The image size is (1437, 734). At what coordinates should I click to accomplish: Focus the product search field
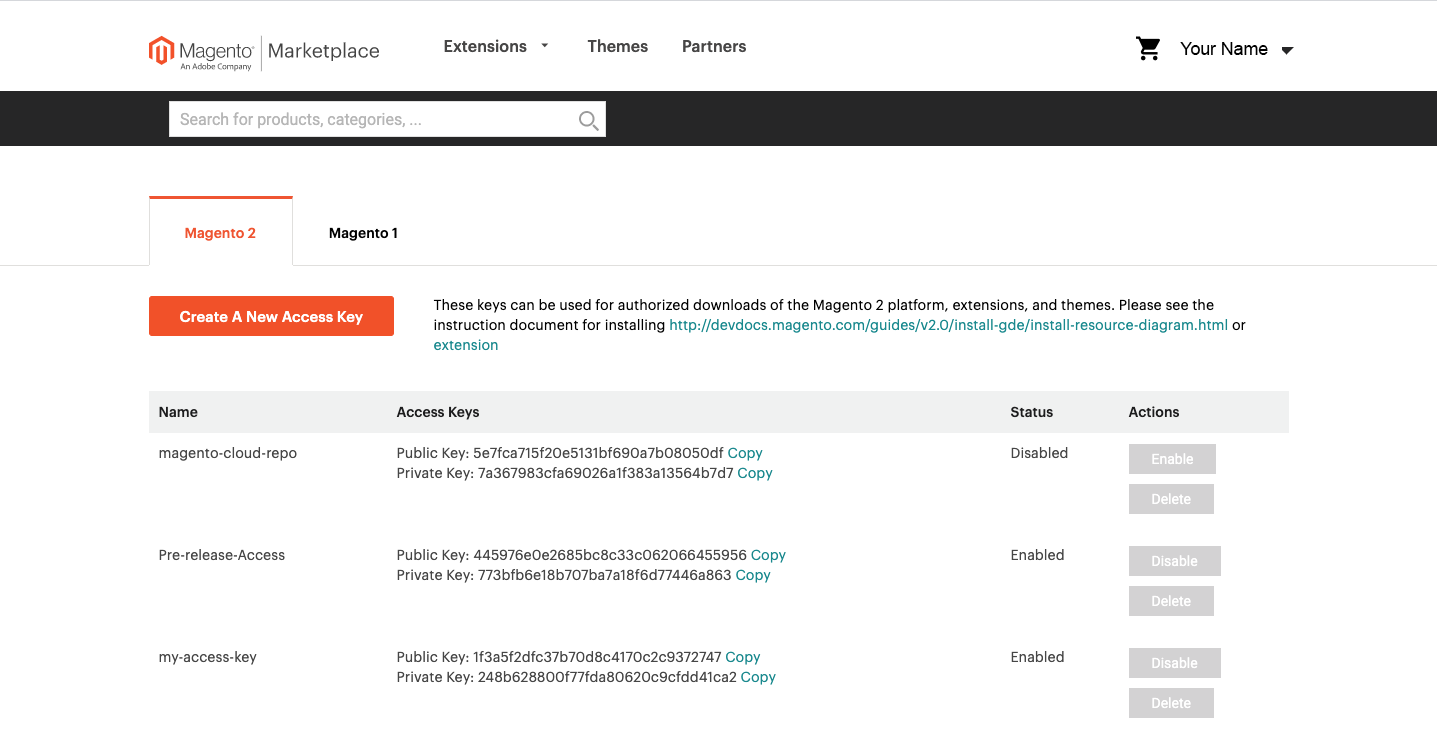[387, 119]
